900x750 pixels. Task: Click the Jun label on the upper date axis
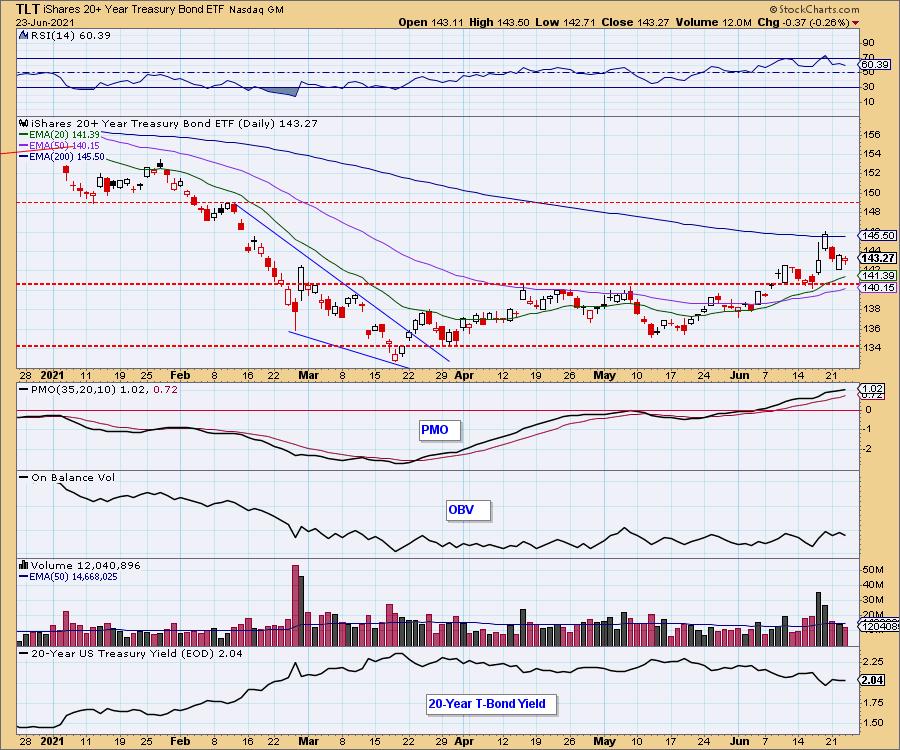tap(739, 375)
